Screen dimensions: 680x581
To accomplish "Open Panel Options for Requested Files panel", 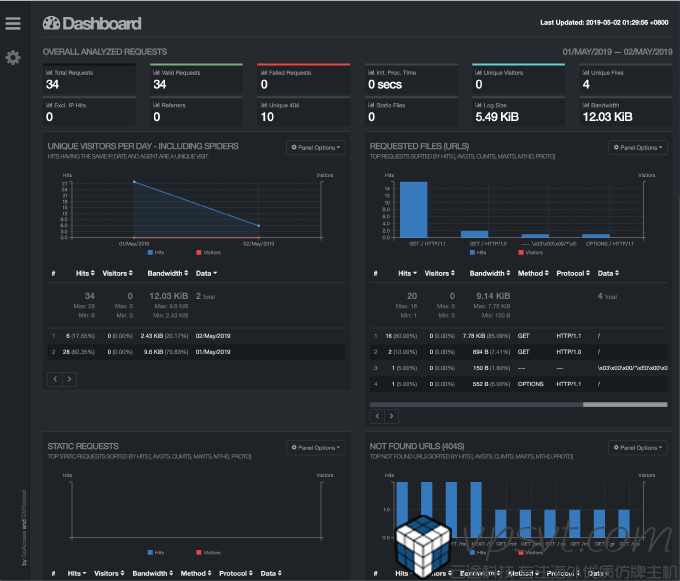I will tap(637, 148).
